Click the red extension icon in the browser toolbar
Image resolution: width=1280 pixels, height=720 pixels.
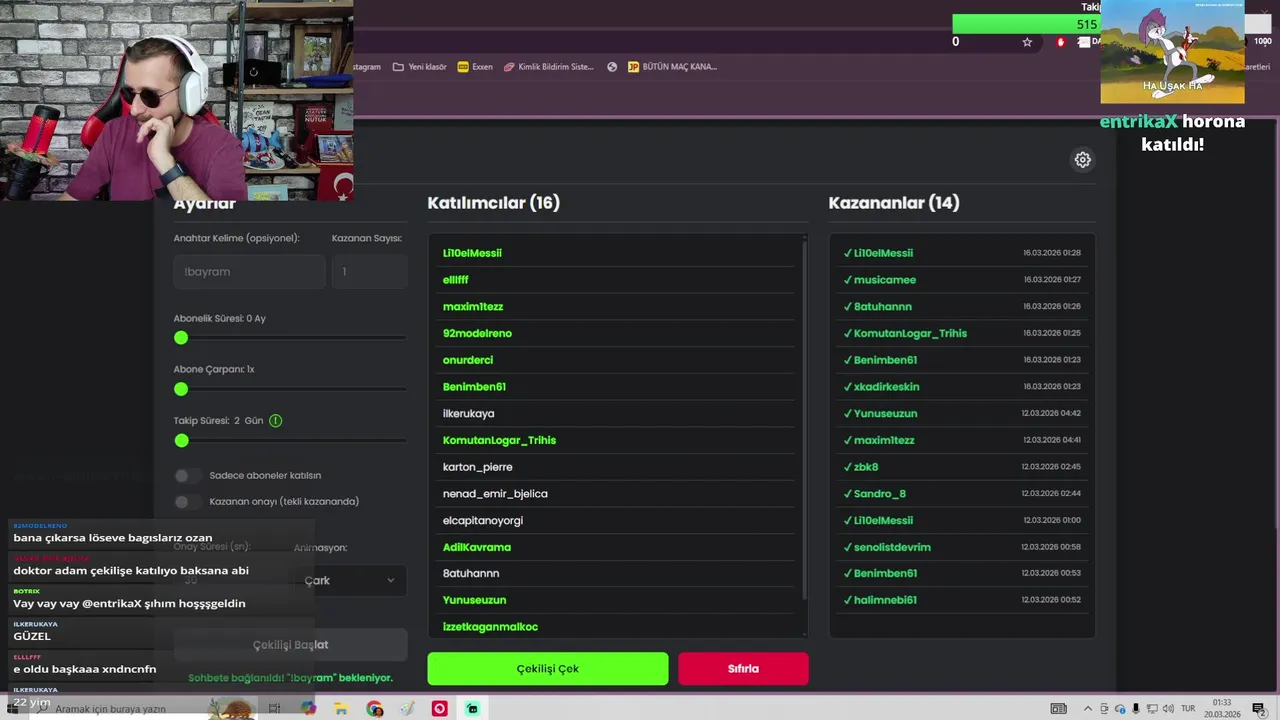point(1061,42)
